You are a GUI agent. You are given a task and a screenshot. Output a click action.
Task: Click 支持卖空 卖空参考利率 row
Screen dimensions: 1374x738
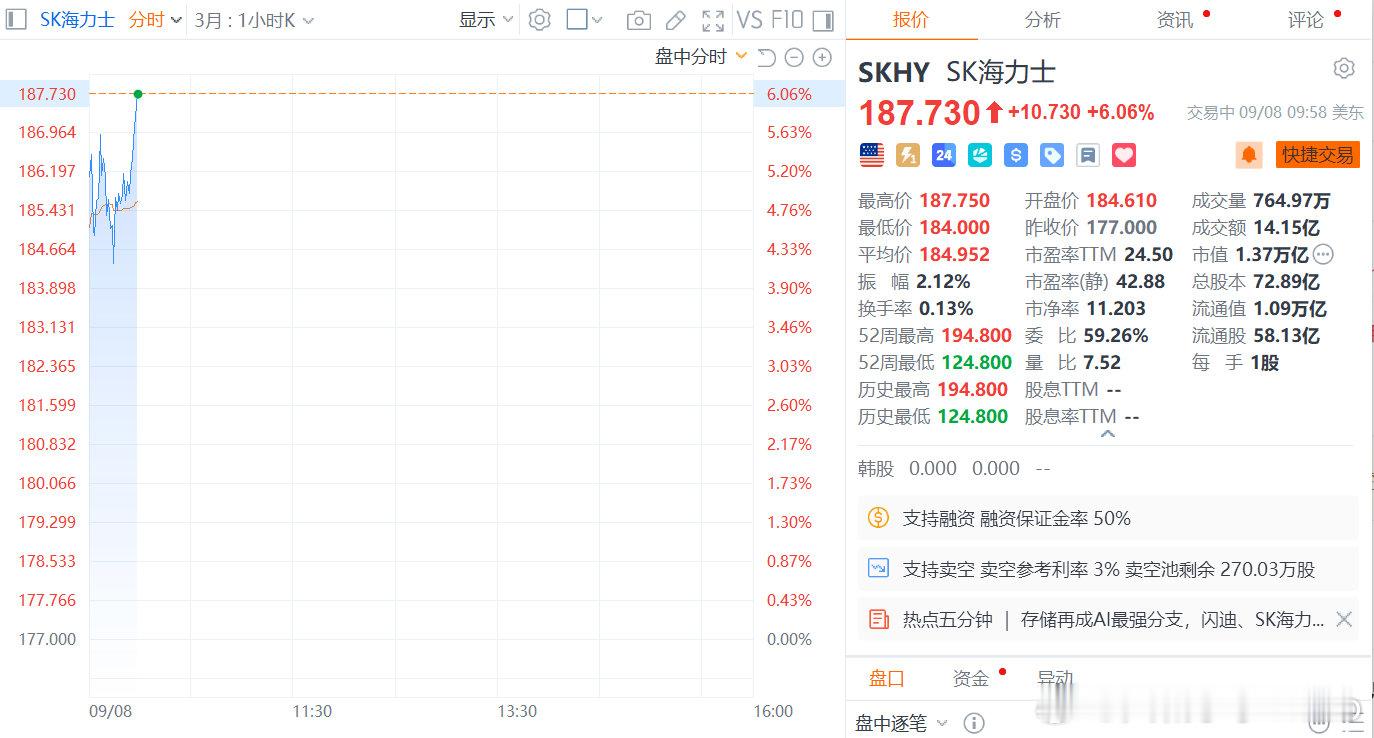1108,569
